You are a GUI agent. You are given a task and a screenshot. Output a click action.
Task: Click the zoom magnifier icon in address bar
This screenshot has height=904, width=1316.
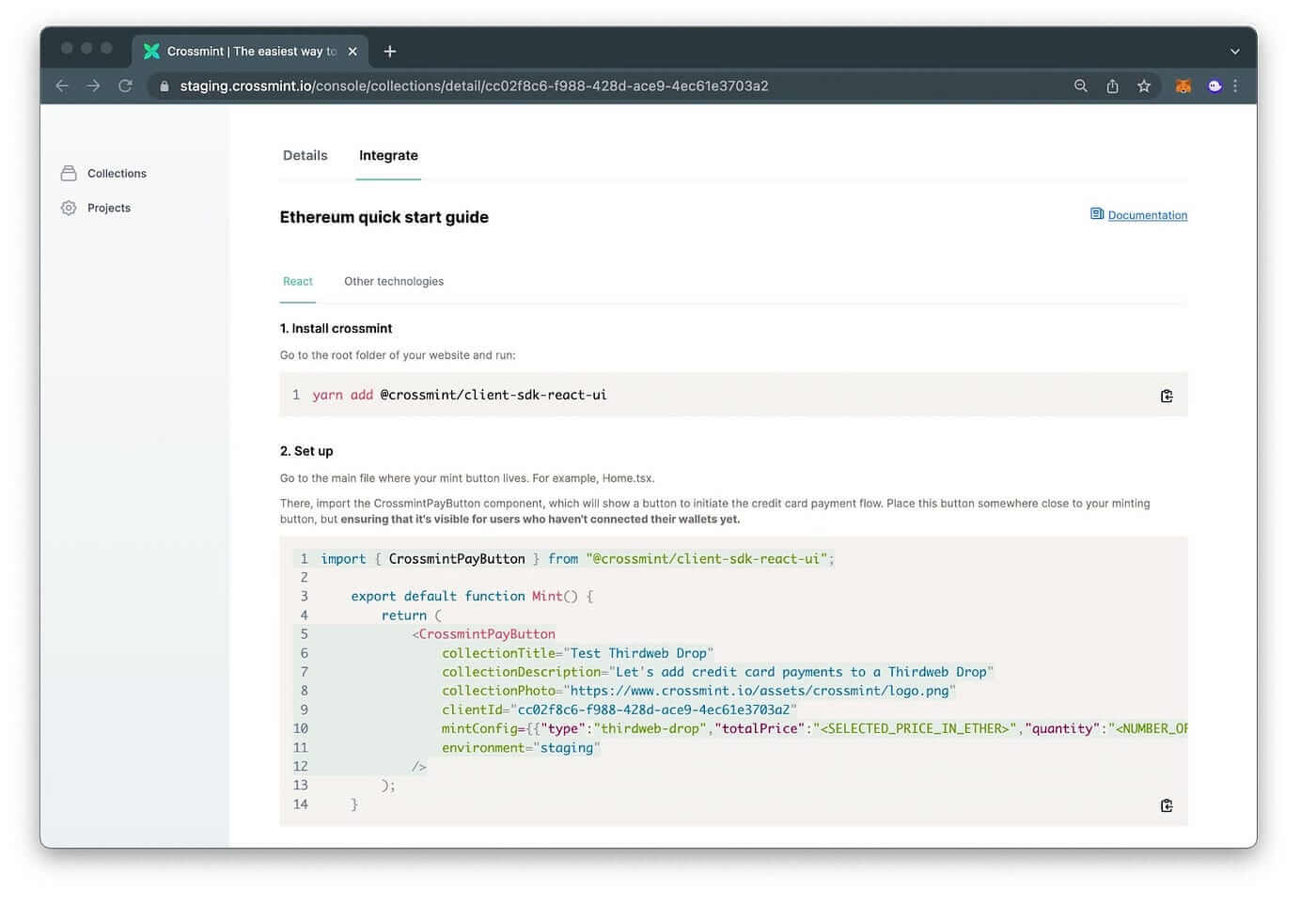(1080, 86)
